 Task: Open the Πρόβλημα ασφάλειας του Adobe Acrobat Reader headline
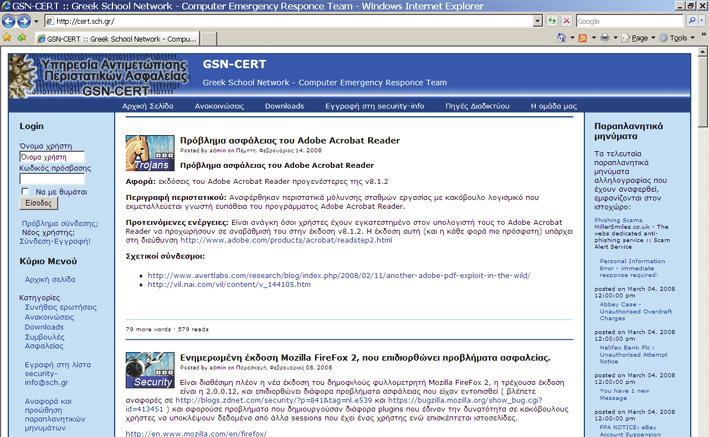coord(290,140)
